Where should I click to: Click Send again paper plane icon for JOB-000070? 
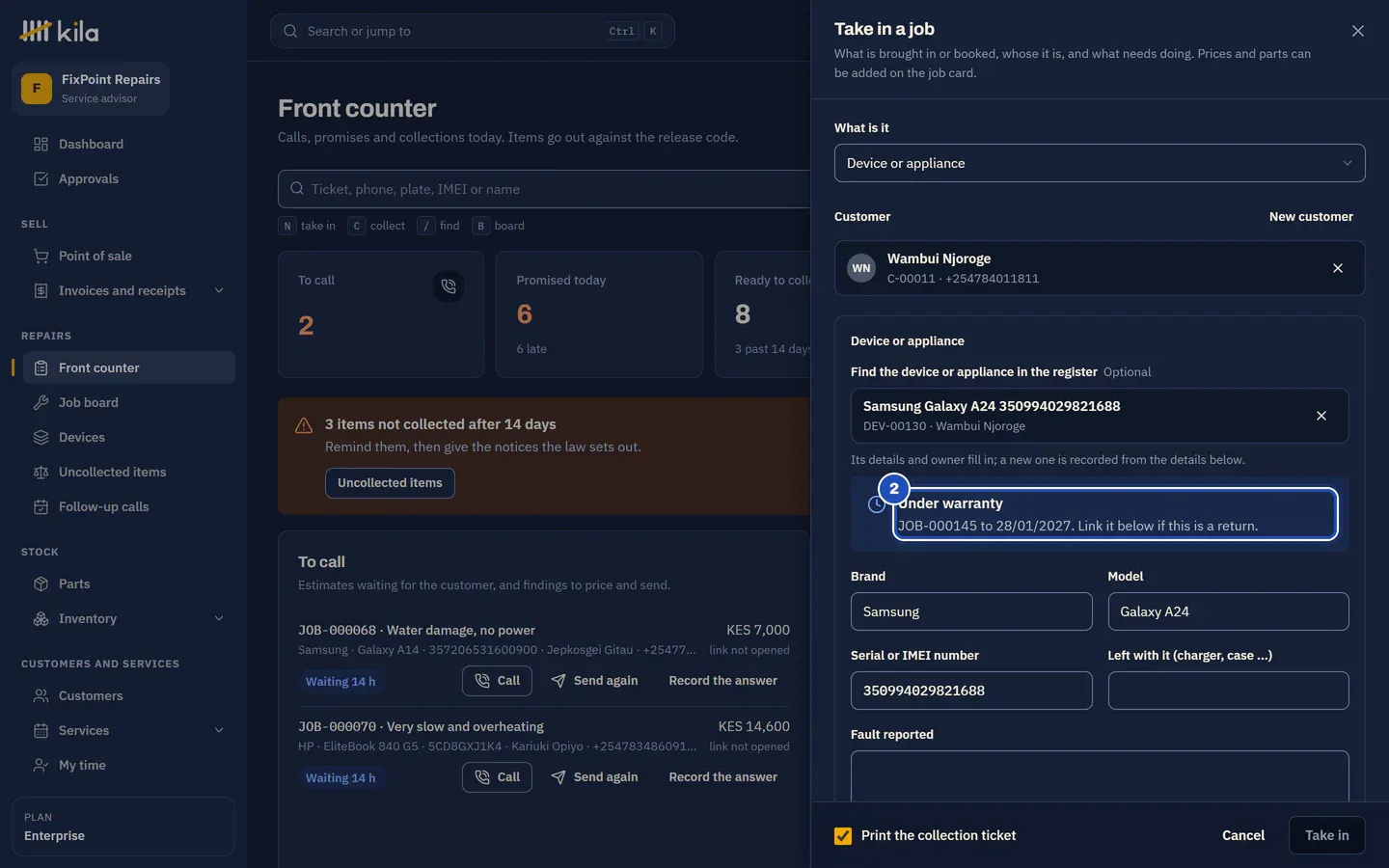(558, 777)
